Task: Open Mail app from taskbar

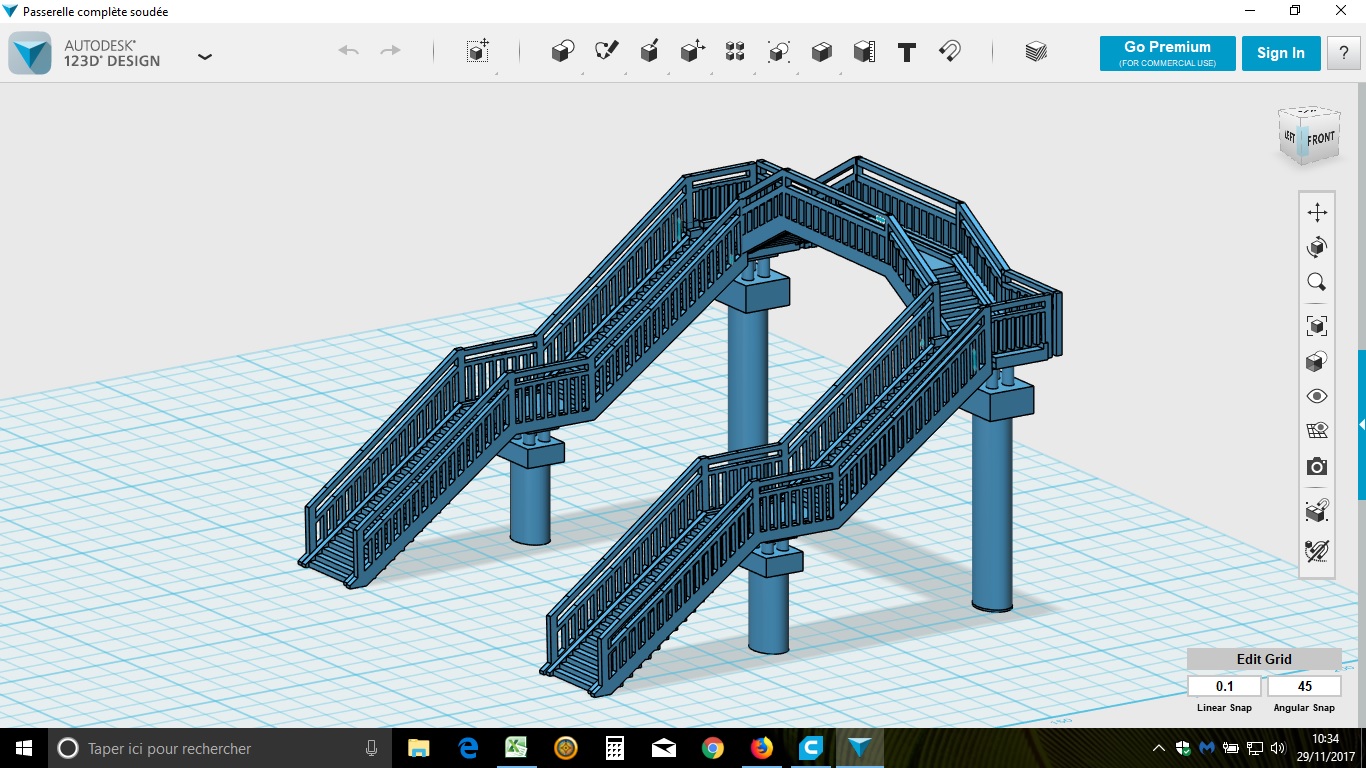Action: coord(663,748)
